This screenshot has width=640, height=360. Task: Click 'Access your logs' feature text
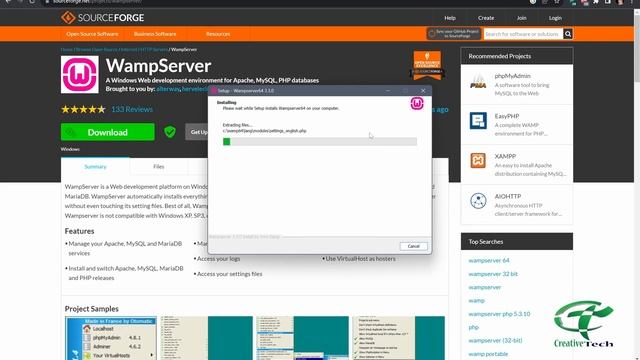(218, 259)
